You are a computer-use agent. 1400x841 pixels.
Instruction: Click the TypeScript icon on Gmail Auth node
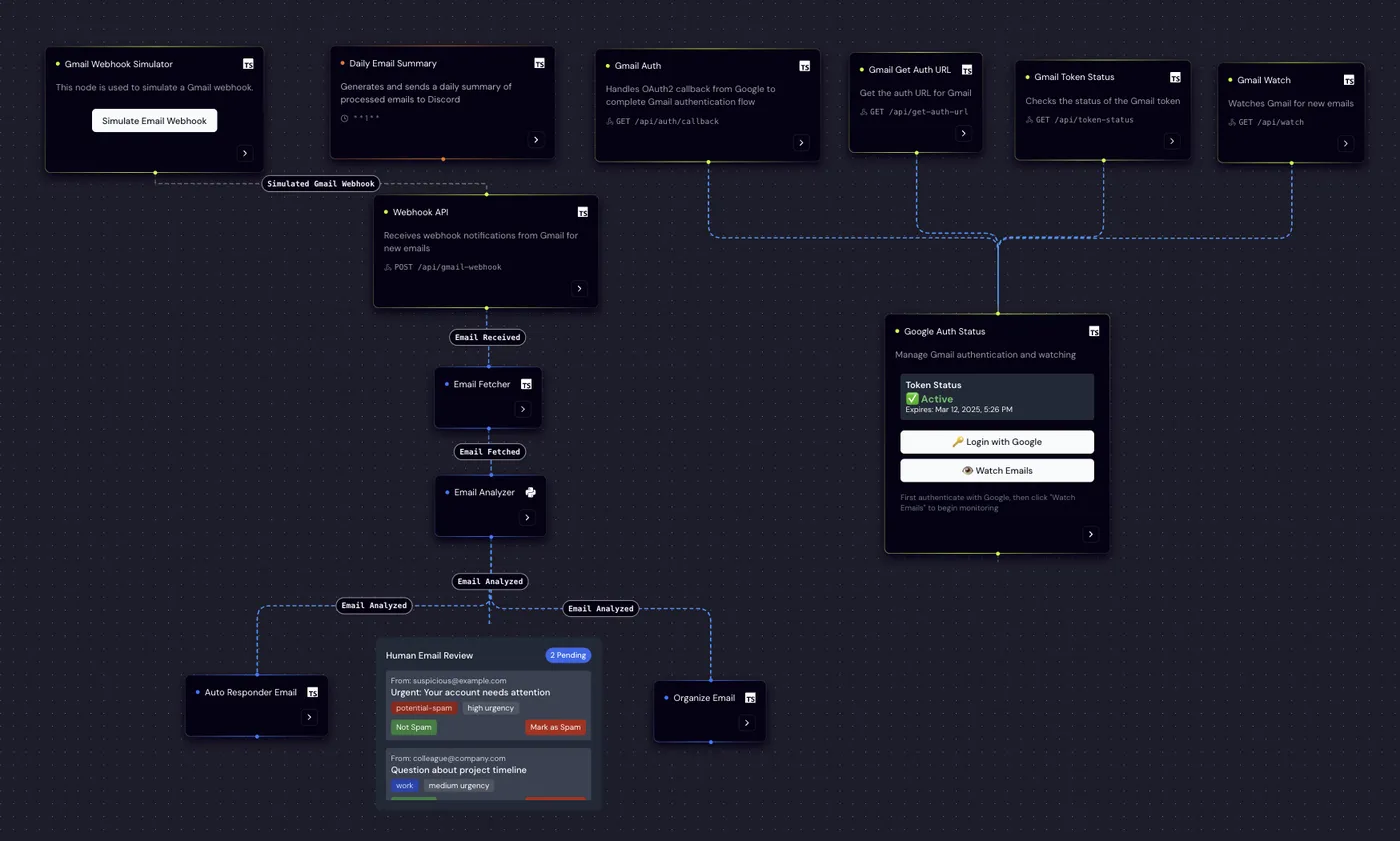click(x=805, y=66)
